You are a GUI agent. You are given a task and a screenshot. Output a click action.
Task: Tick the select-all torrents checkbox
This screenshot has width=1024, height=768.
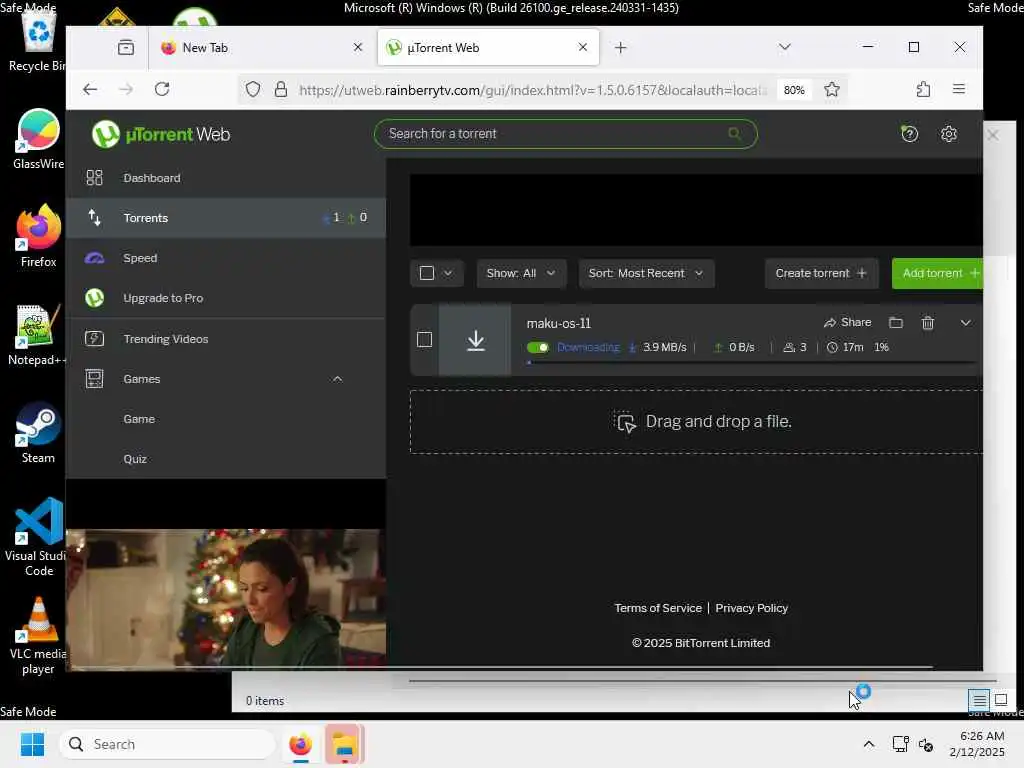426,273
